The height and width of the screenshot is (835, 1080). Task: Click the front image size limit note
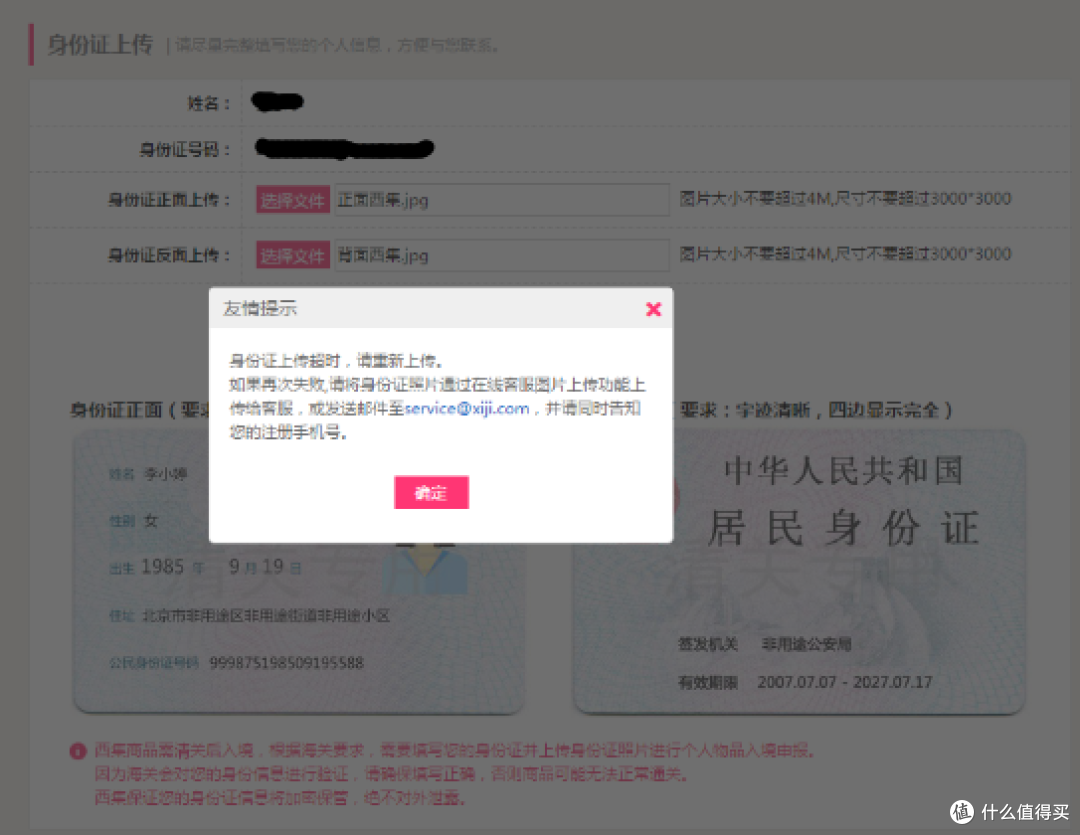[845, 199]
